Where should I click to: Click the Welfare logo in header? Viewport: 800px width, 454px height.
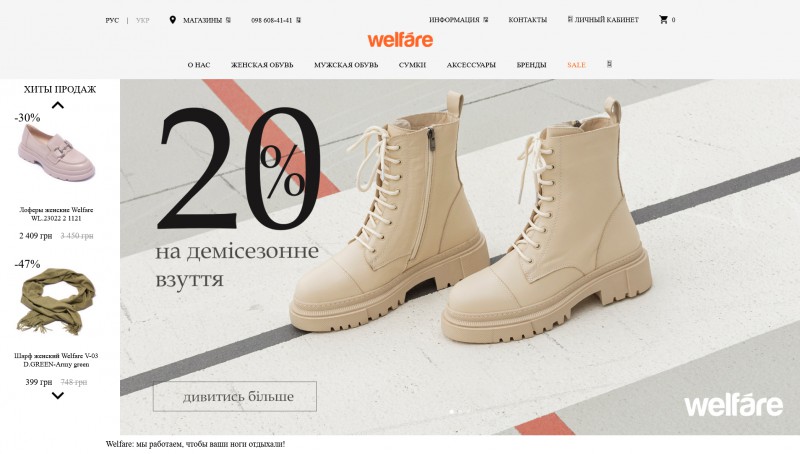[x=400, y=40]
